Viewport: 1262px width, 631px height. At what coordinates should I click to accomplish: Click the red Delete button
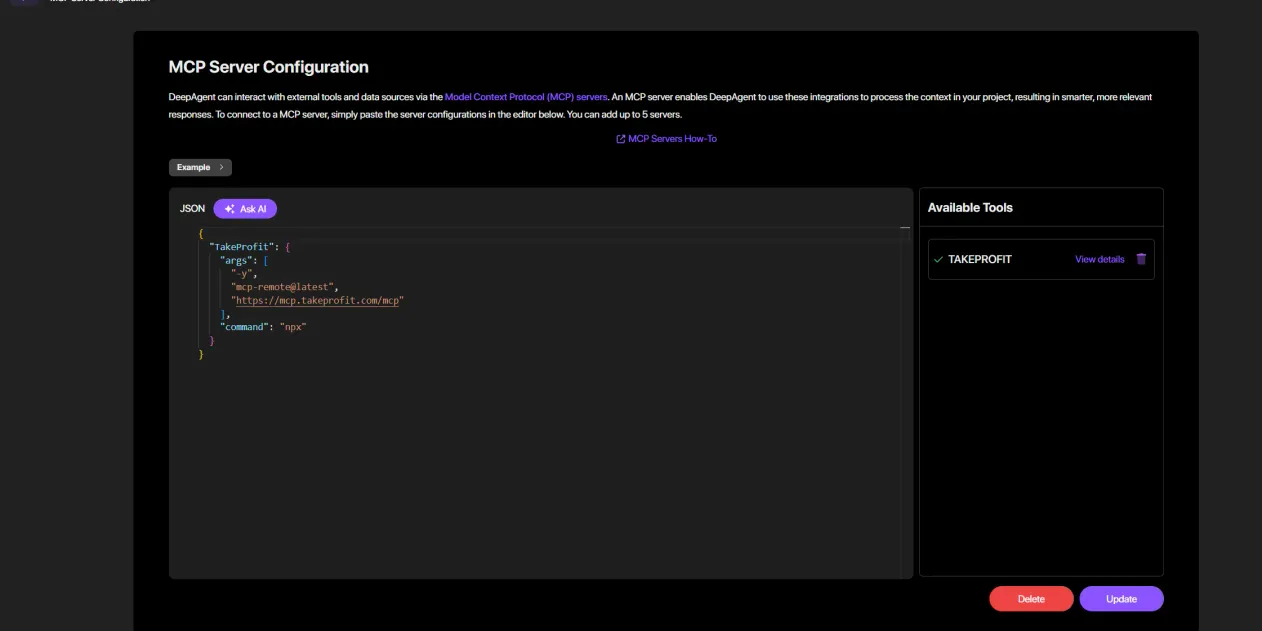1031,599
